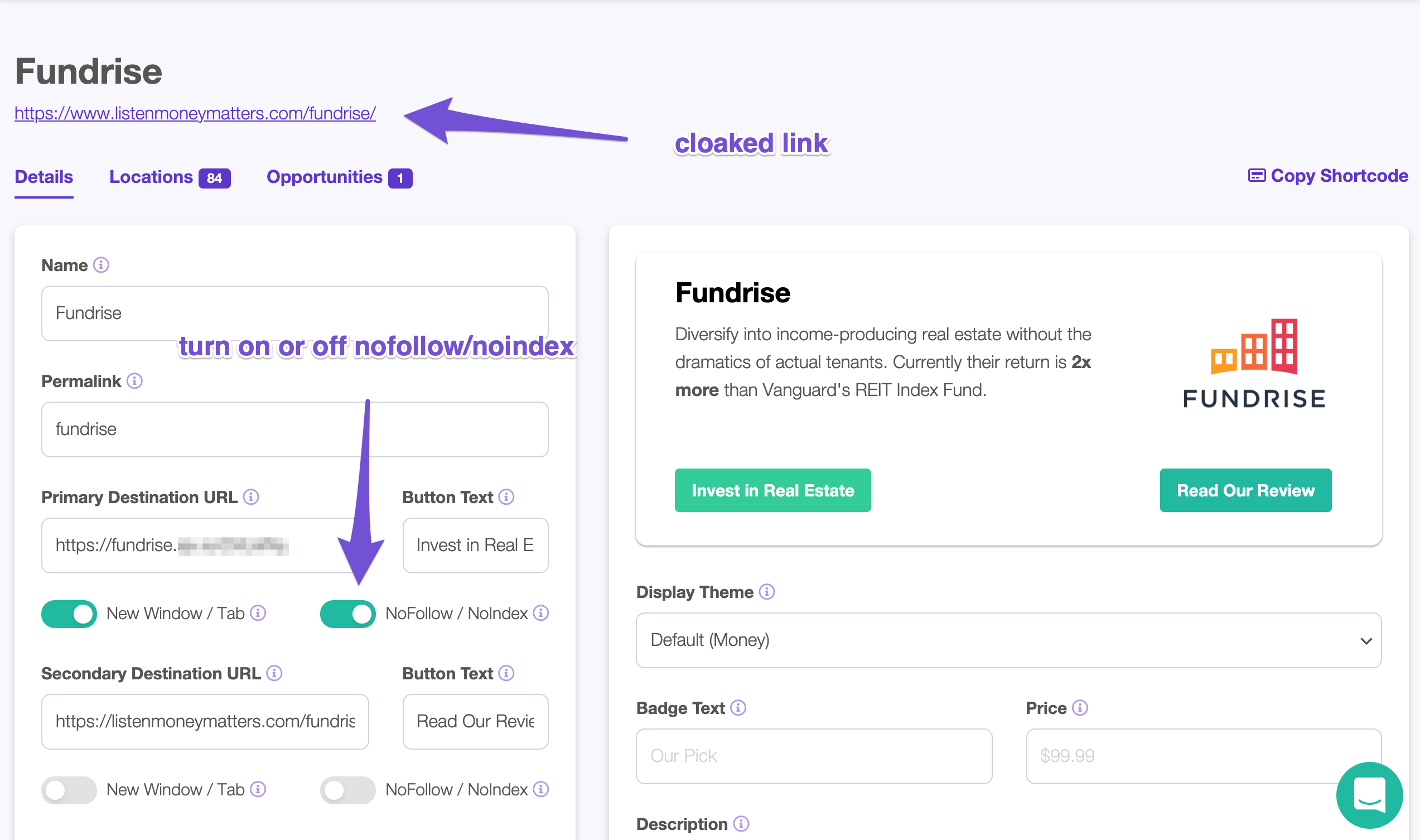This screenshot has width=1420, height=840.
Task: Open the chat support bubble
Action: pos(1369,795)
